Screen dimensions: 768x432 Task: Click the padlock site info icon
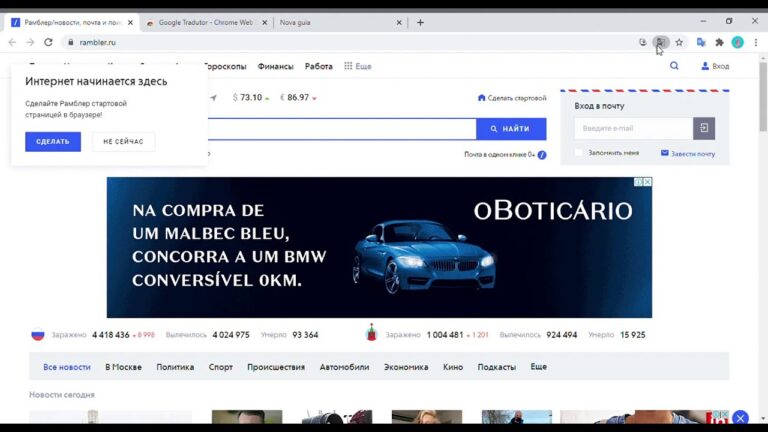coord(71,43)
